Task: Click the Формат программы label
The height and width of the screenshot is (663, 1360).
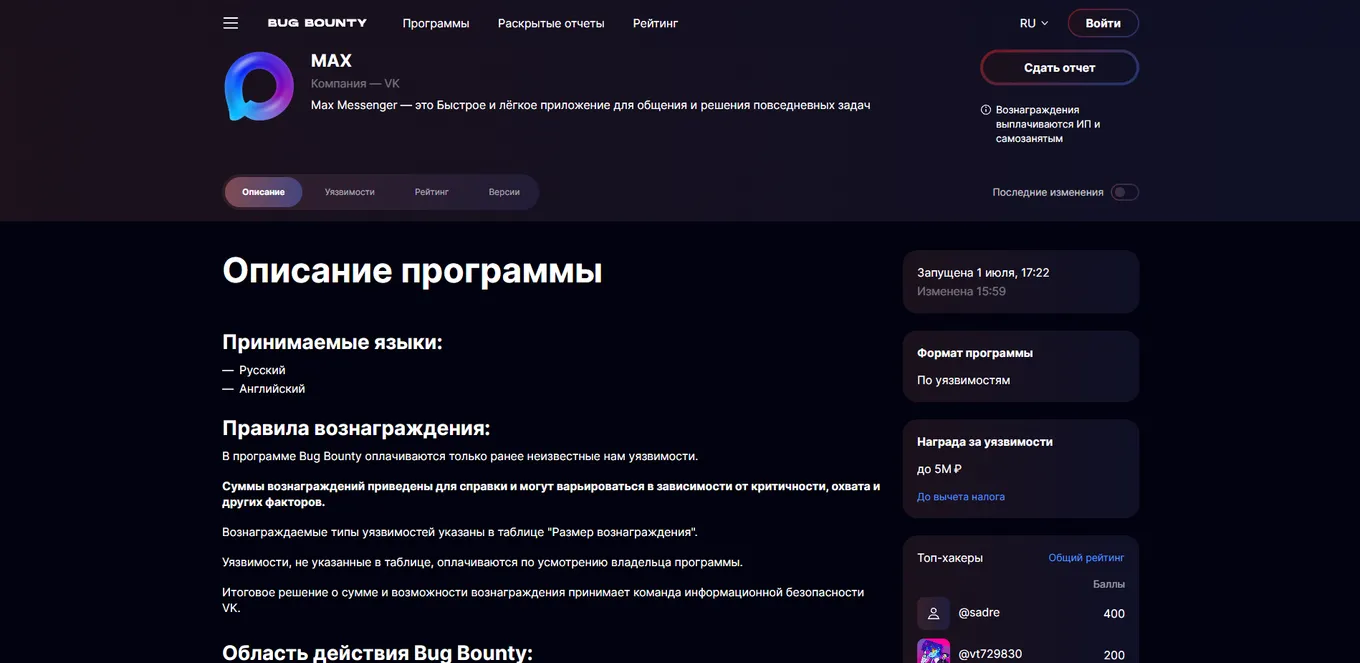Action: [x=975, y=353]
